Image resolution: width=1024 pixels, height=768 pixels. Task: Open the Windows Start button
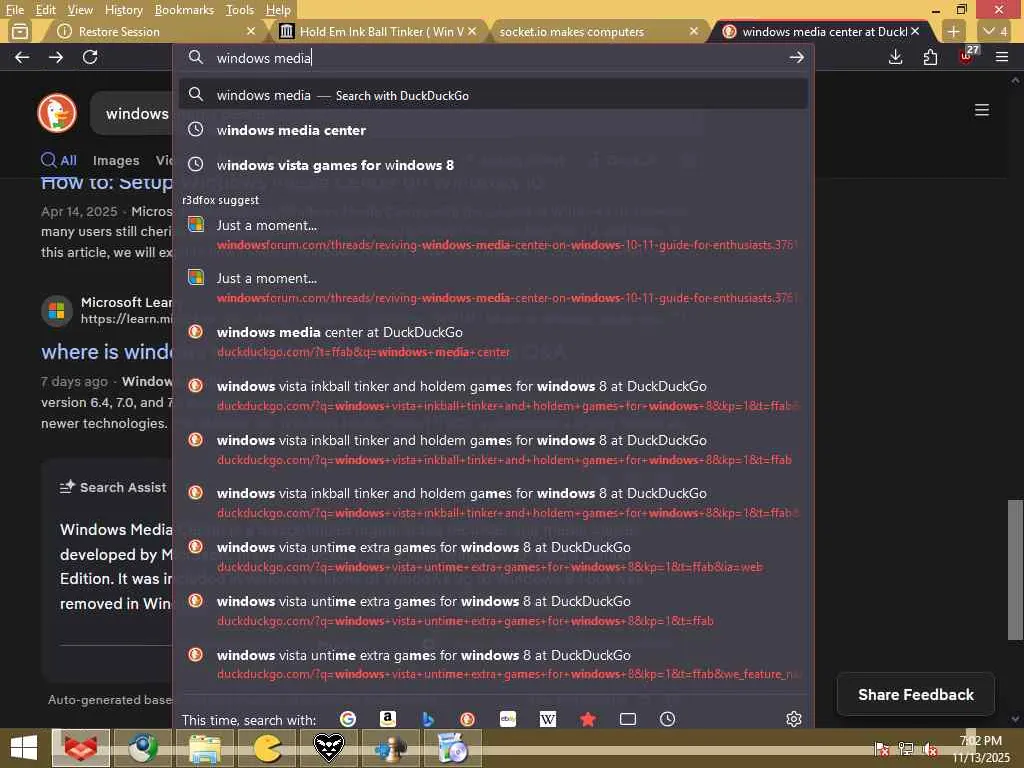pos(24,748)
